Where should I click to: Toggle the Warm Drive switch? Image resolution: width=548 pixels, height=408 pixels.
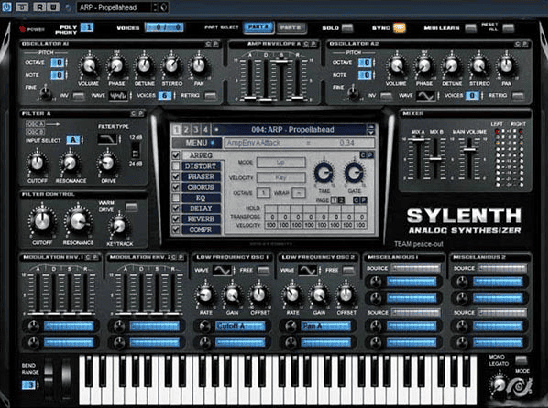131,207
